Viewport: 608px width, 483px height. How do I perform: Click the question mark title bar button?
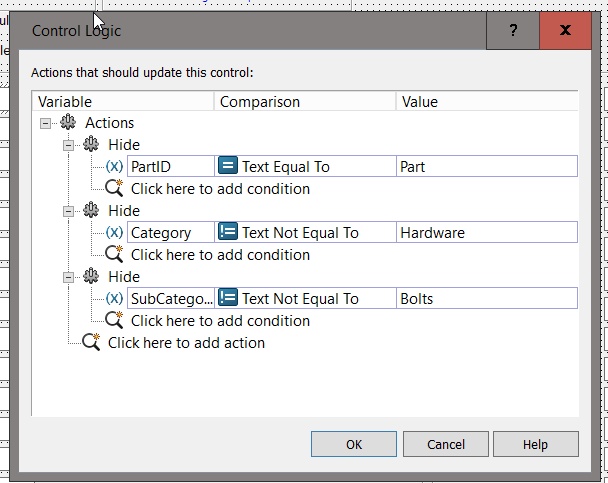point(513,30)
